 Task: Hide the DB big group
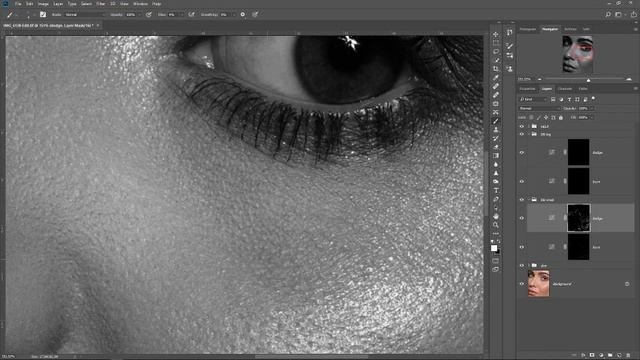point(522,134)
